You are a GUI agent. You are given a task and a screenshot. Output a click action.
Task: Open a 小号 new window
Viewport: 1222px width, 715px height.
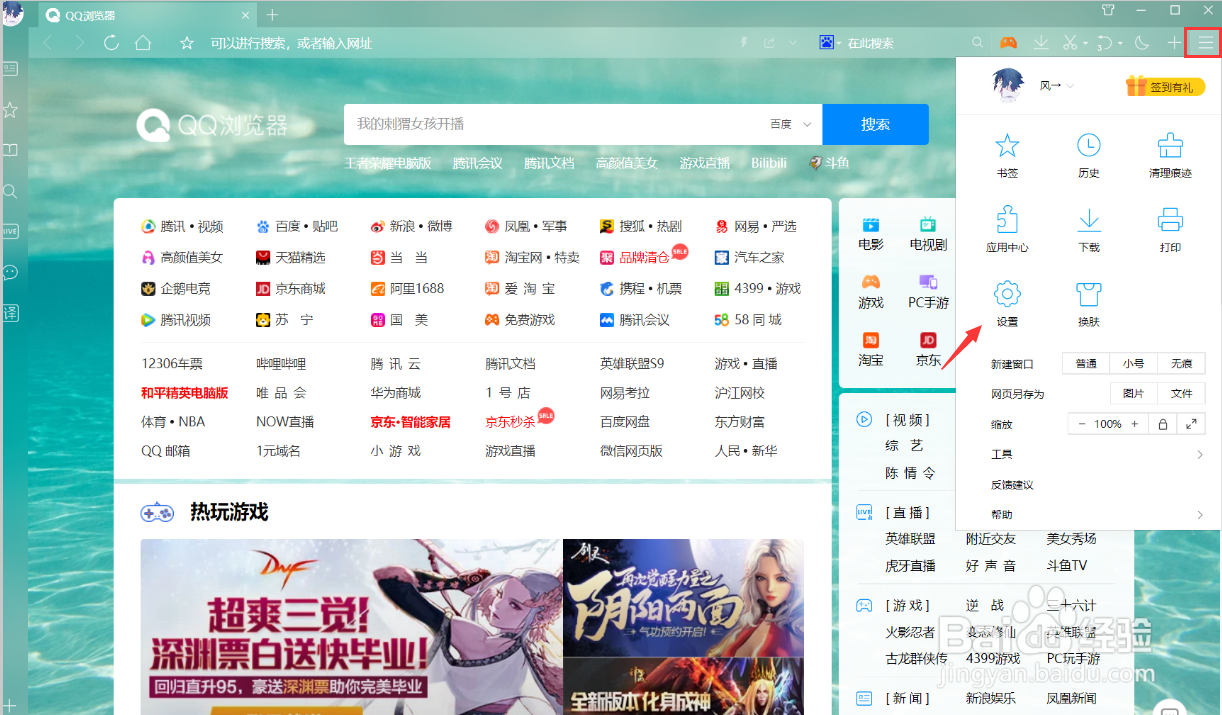coord(1134,364)
